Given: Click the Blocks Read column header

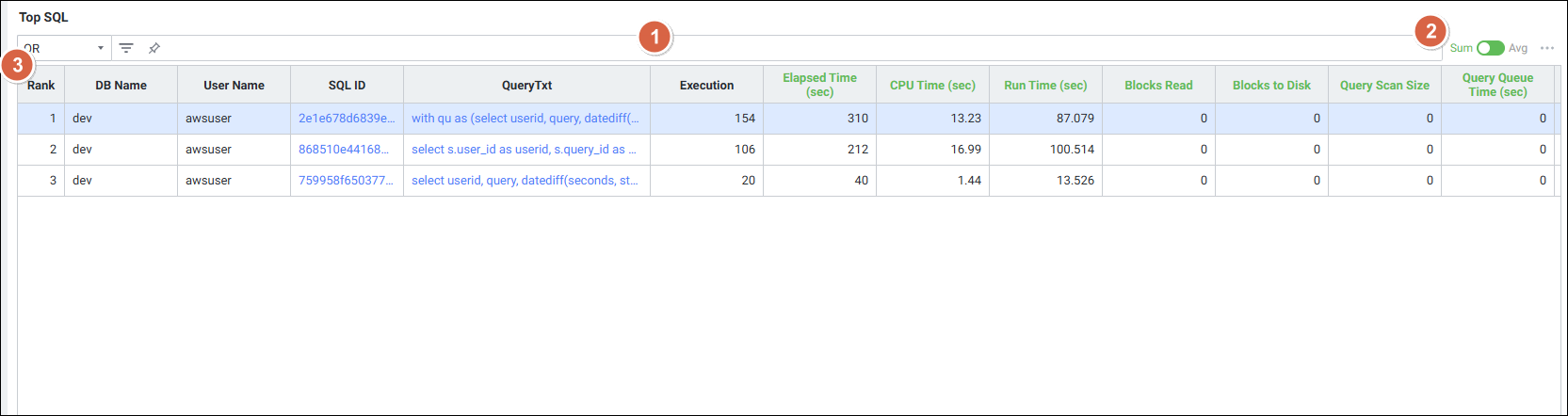Looking at the screenshot, I should (1158, 86).
